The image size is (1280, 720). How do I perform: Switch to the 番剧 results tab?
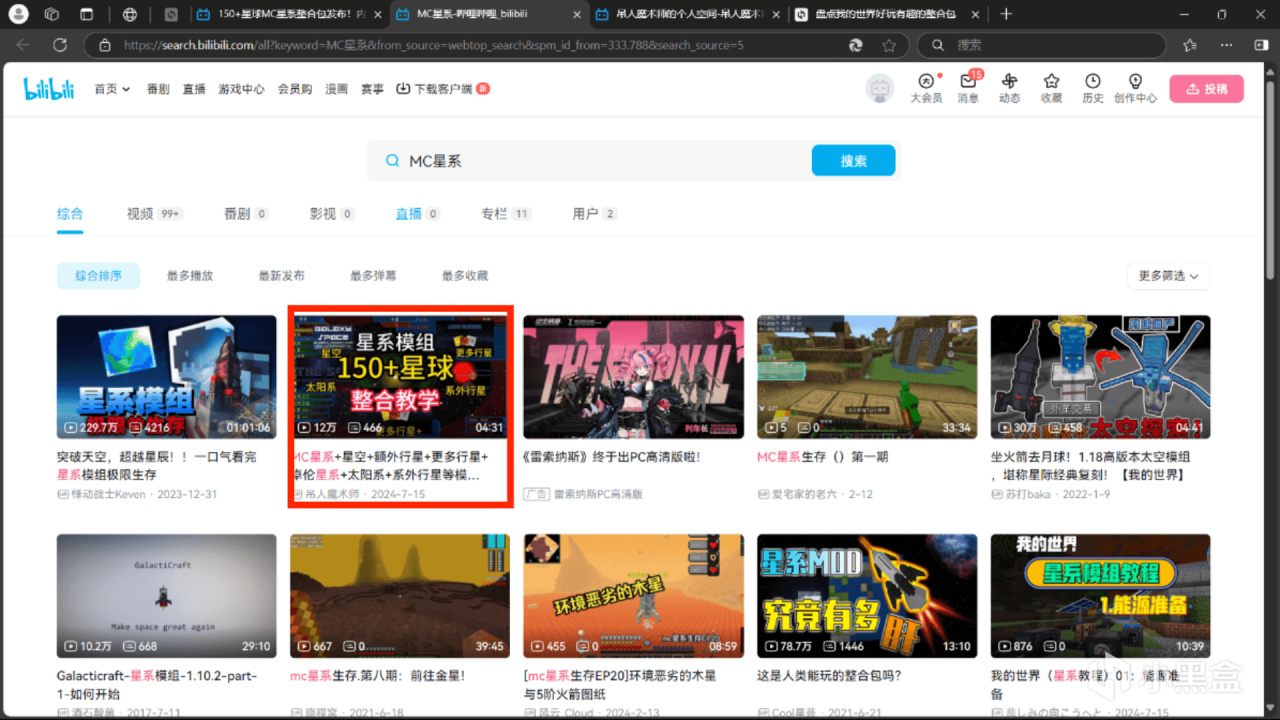(246, 214)
